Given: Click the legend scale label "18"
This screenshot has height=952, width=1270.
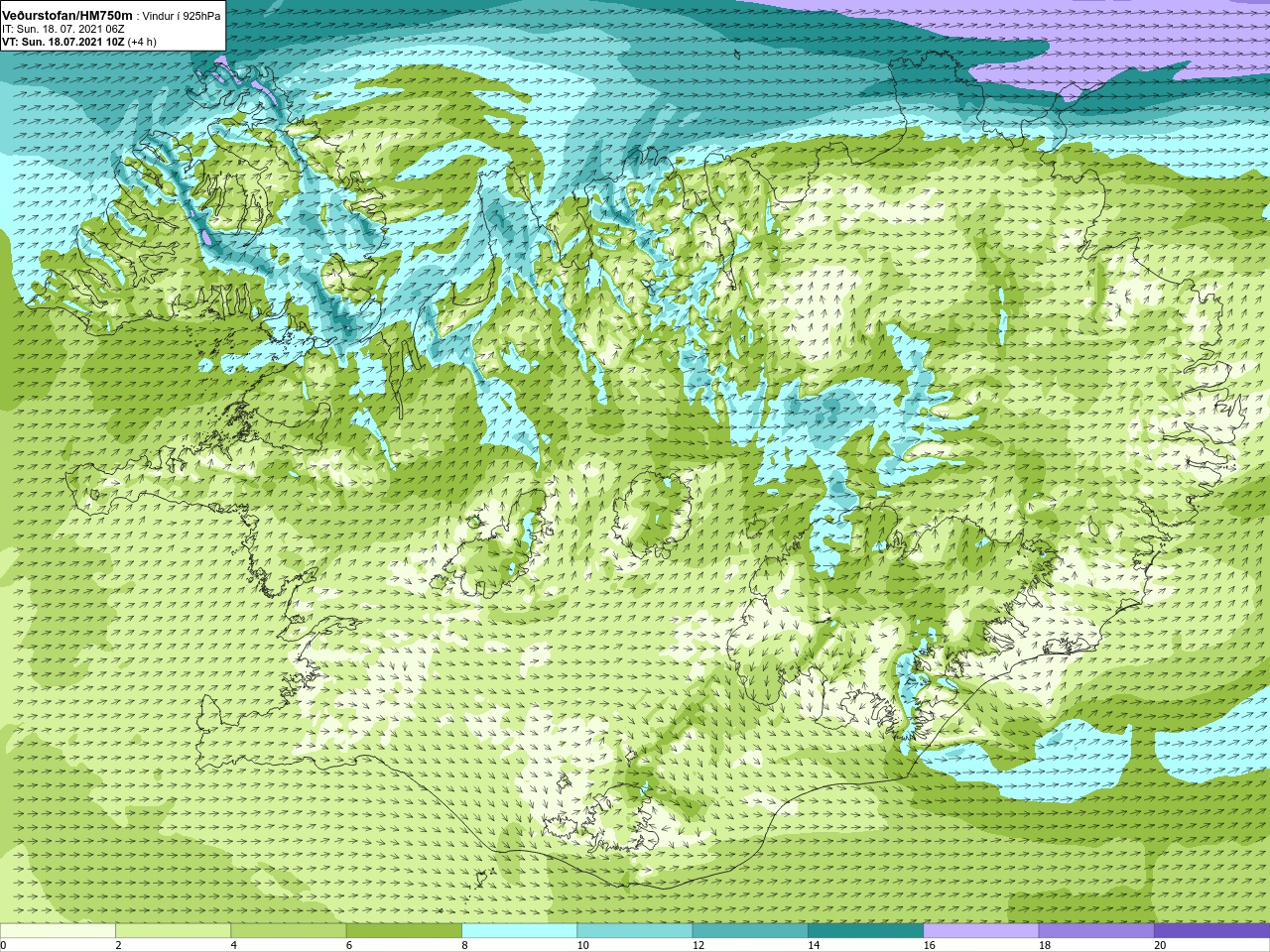Looking at the screenshot, I should point(1045,945).
